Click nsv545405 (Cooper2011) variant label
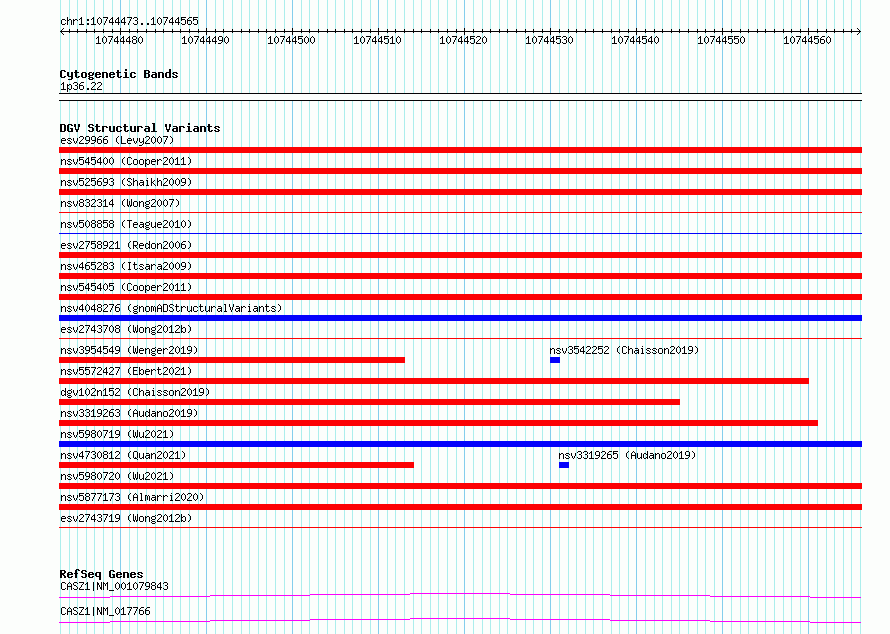This screenshot has width=890, height=634. [x=126, y=287]
